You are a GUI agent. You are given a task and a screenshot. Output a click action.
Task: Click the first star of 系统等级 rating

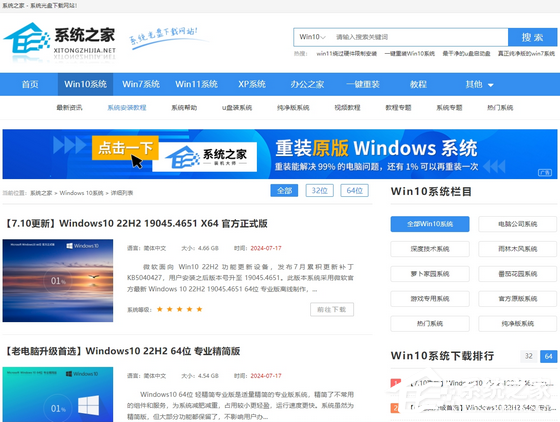tap(160, 309)
